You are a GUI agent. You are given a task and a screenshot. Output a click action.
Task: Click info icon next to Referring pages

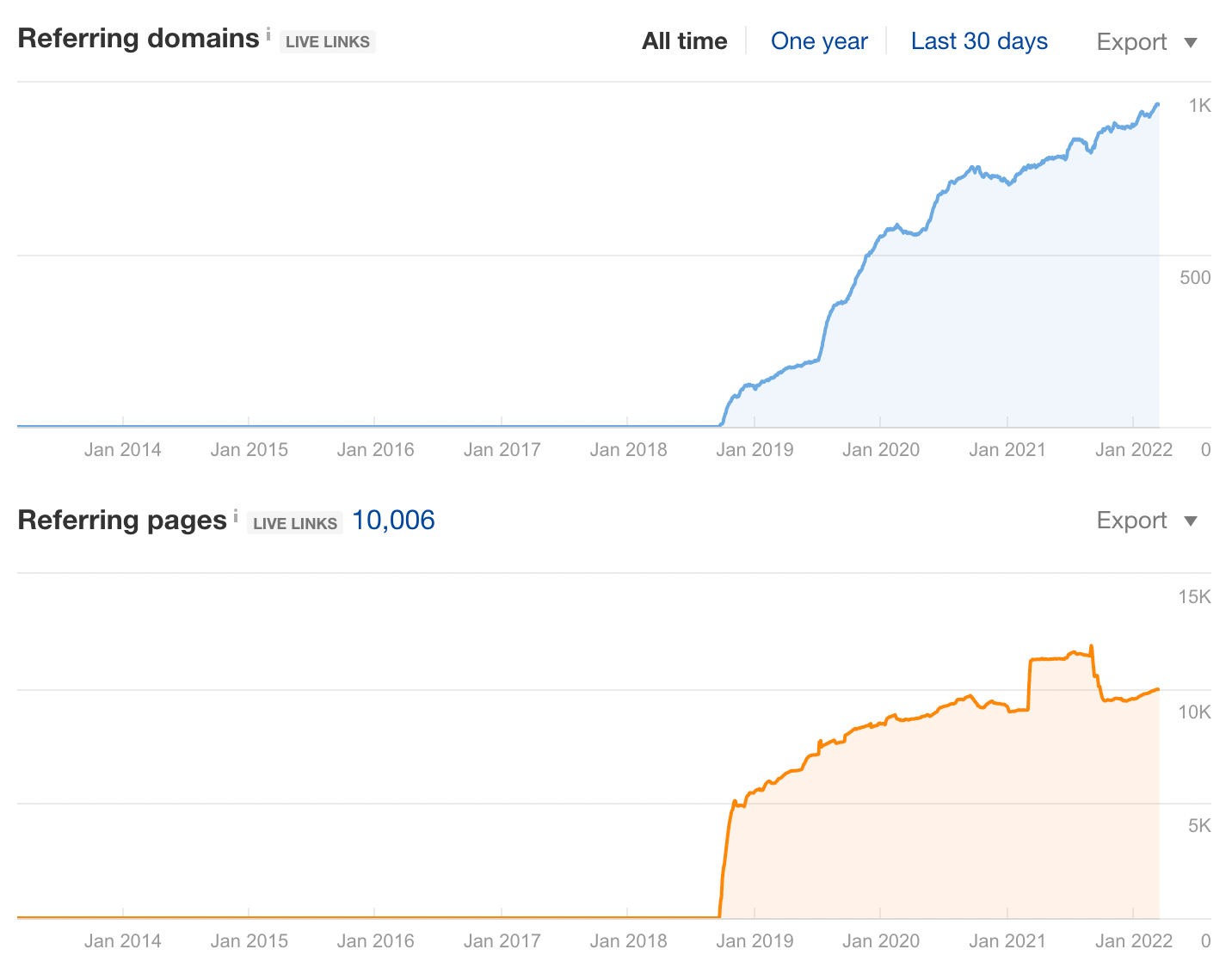(236, 515)
